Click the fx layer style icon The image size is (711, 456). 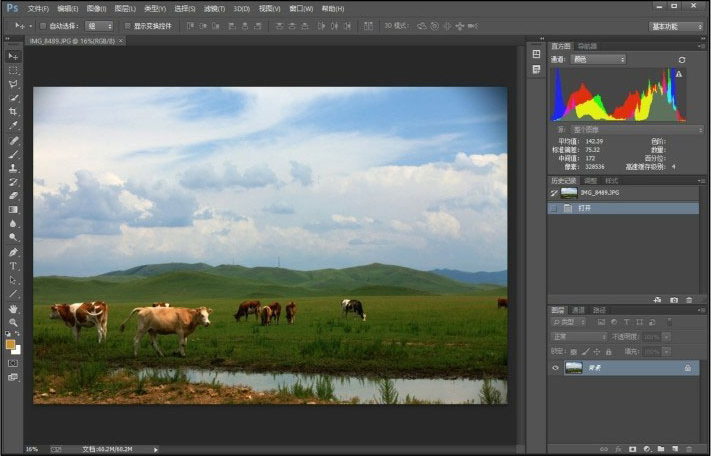point(619,449)
